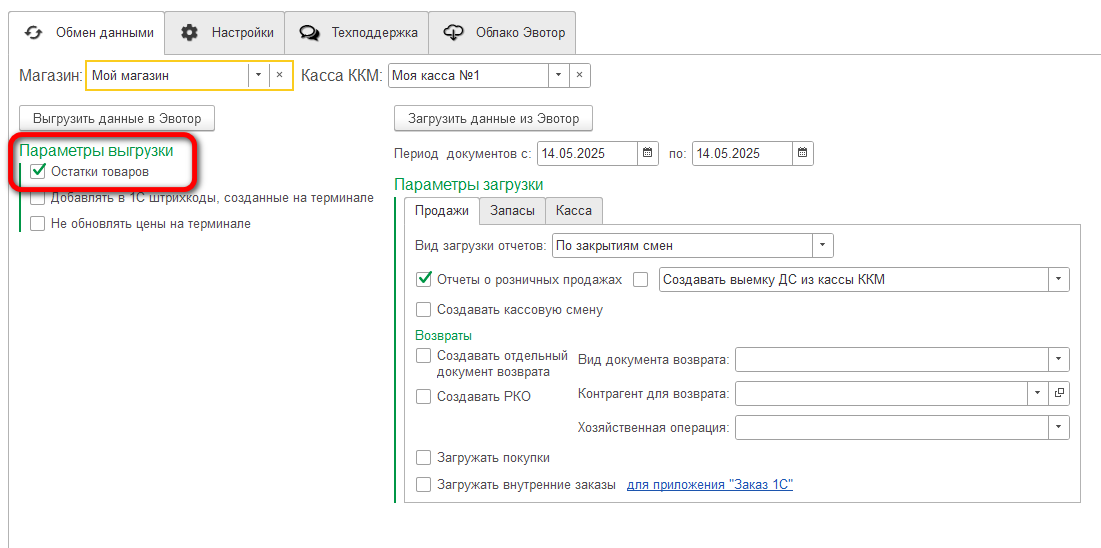Screen dimensions: 1101x548
Task: Select the Запасы tab
Action: pos(512,211)
